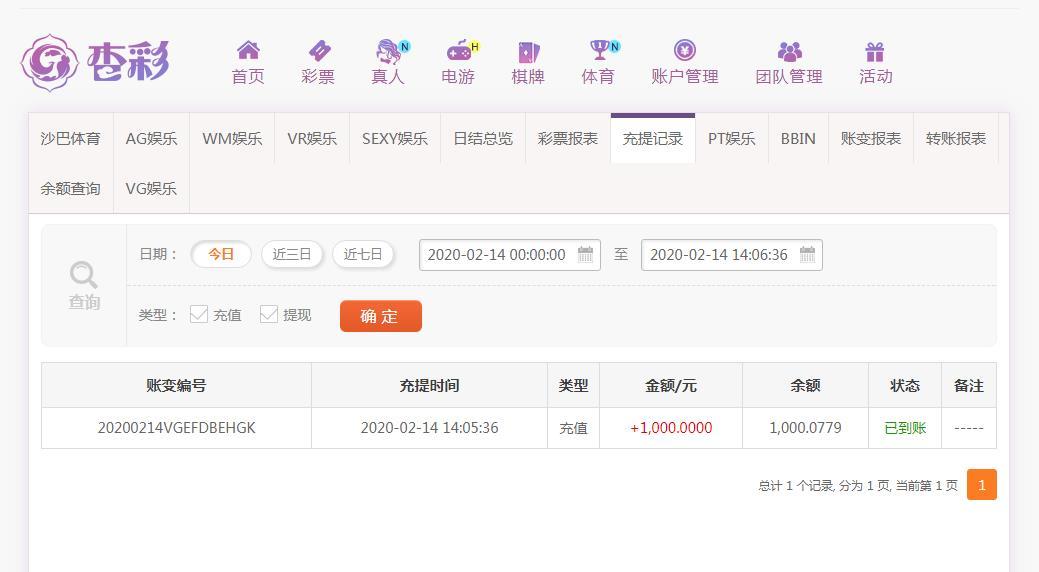
Task: Open the 首页 home icon
Action: click(x=248, y=50)
